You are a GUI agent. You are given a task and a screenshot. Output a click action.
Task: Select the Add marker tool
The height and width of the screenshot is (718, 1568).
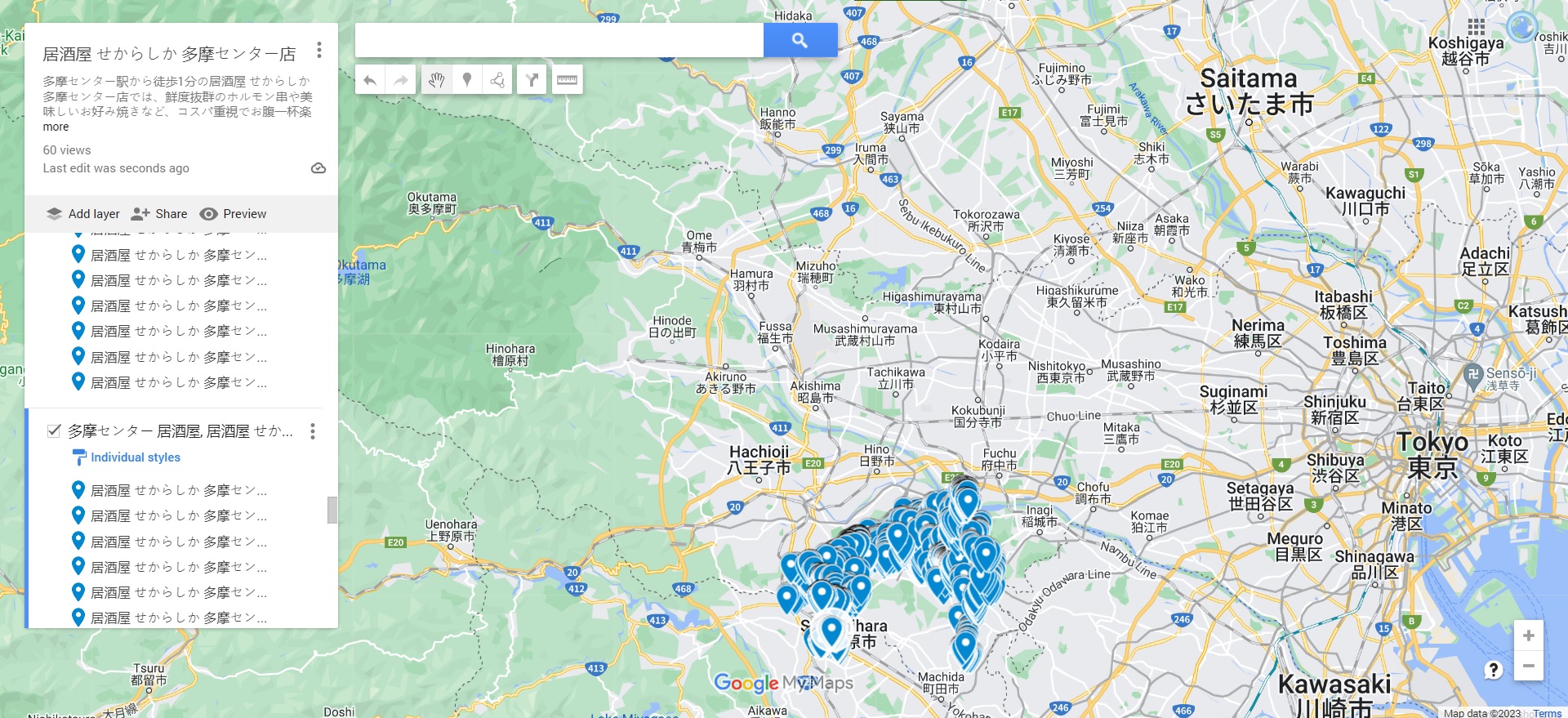pos(467,80)
